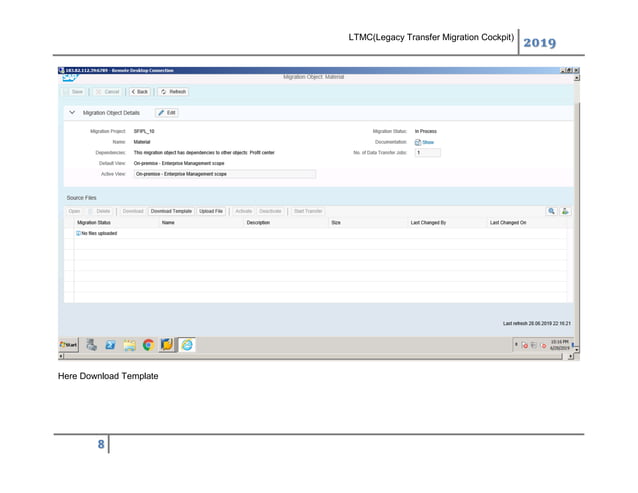Click the export icon beside the search icon

(564, 211)
